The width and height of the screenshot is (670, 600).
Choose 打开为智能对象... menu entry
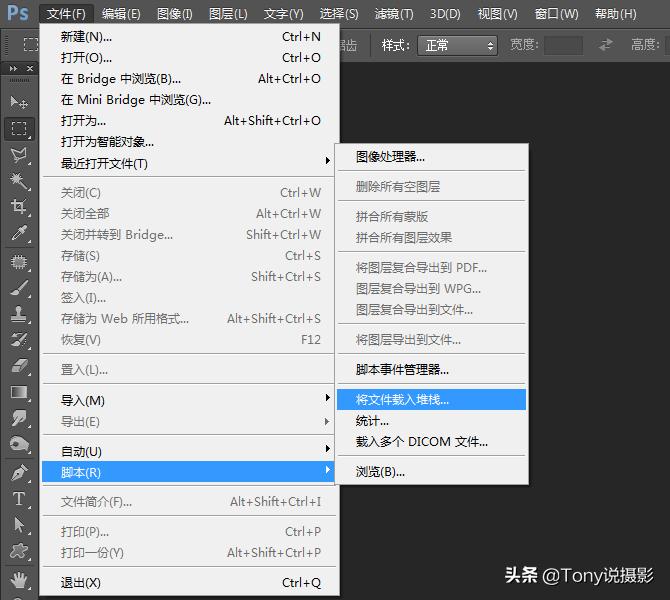point(190,141)
